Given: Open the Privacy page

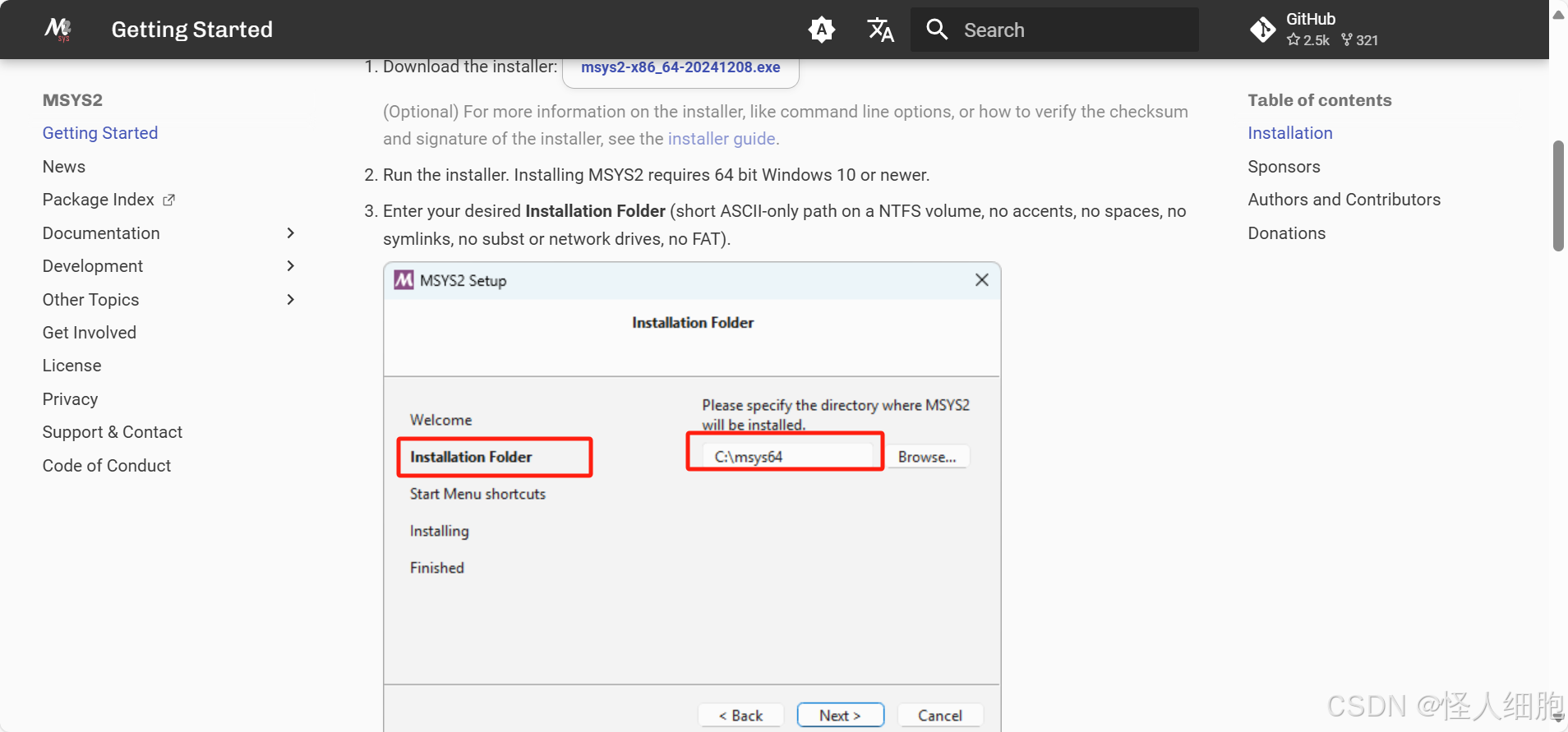Looking at the screenshot, I should click(71, 399).
